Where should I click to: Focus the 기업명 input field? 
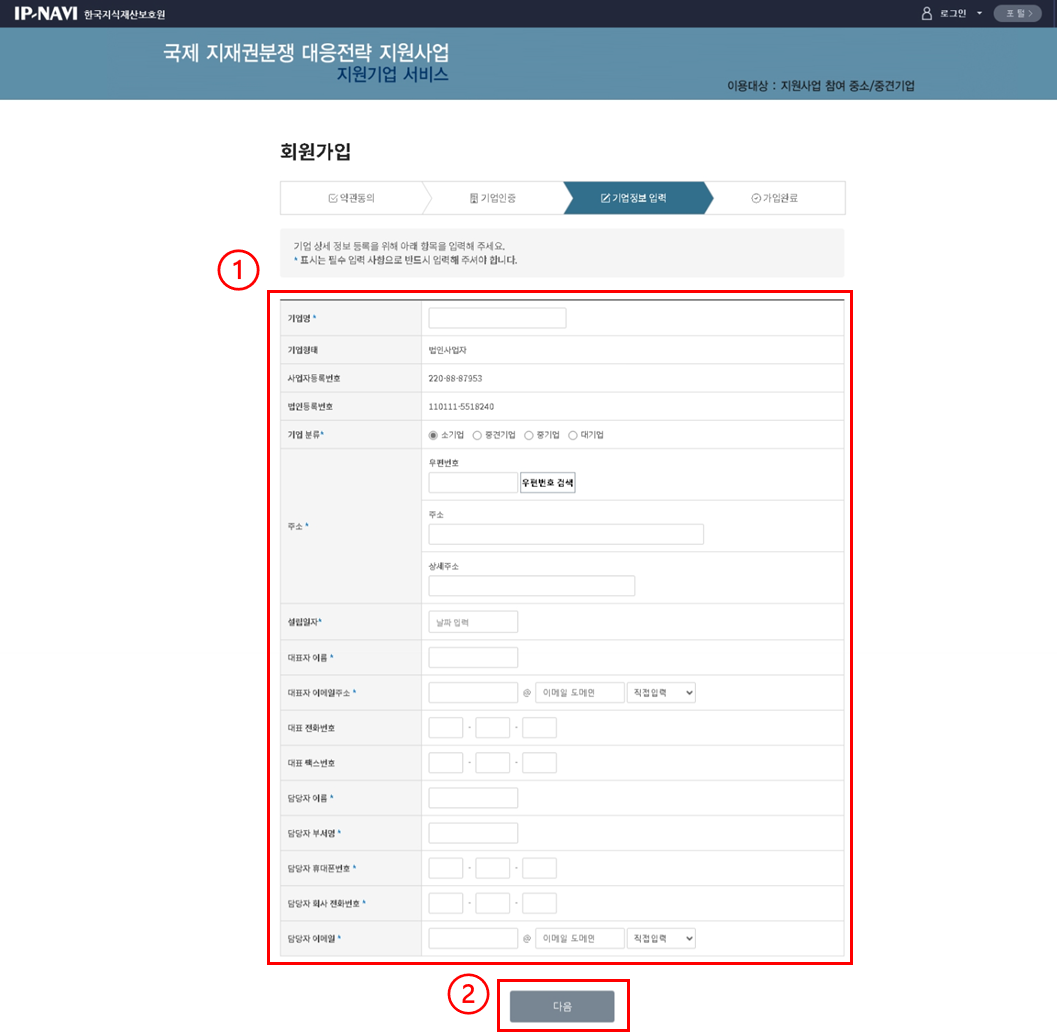[497, 318]
